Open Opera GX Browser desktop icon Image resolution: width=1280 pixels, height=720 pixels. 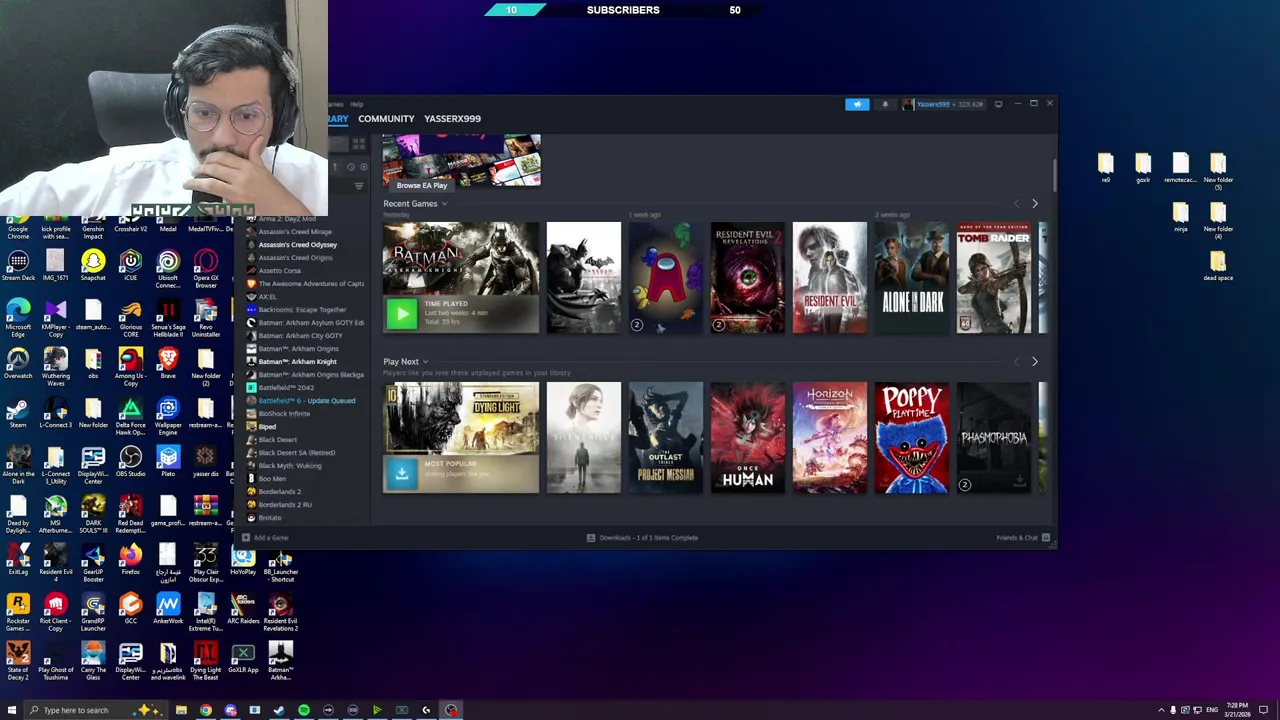point(206,270)
